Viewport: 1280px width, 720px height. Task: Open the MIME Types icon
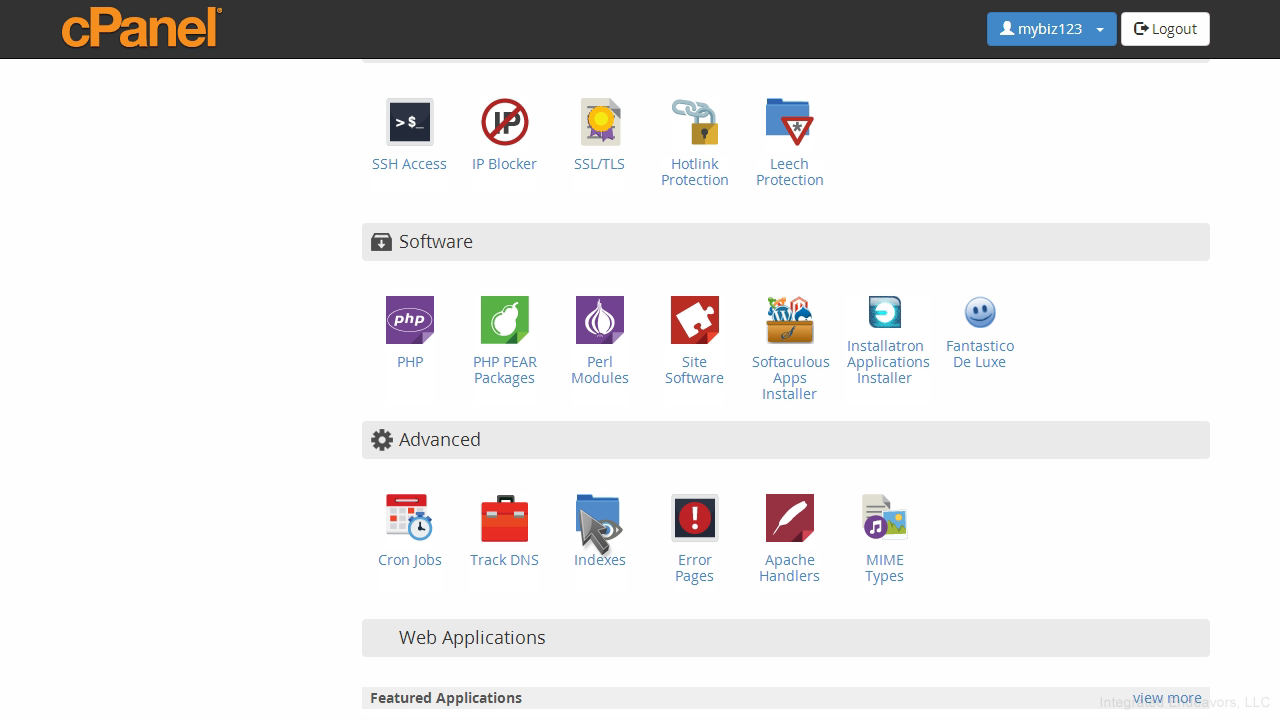click(884, 518)
